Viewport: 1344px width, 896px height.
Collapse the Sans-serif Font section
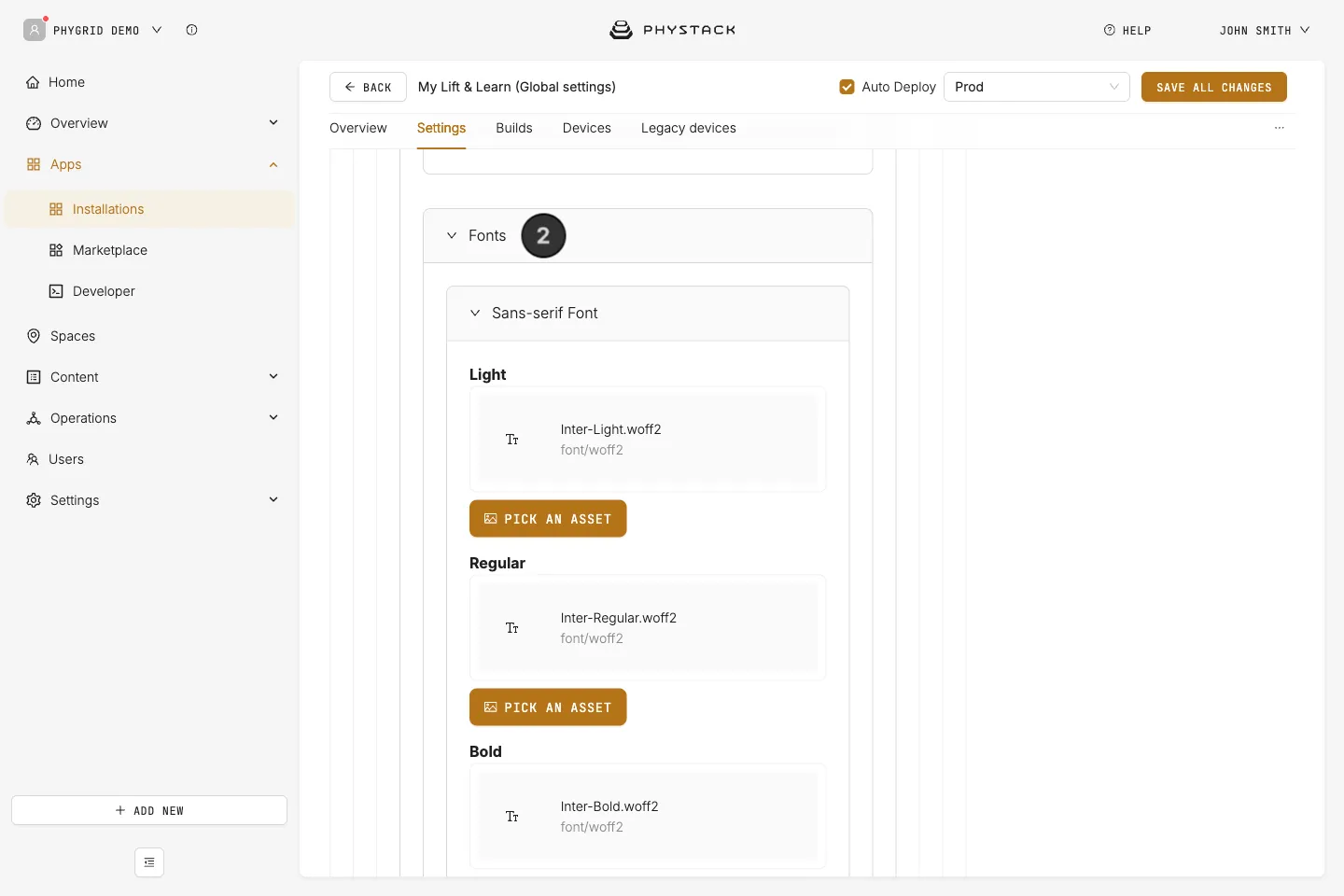(475, 314)
